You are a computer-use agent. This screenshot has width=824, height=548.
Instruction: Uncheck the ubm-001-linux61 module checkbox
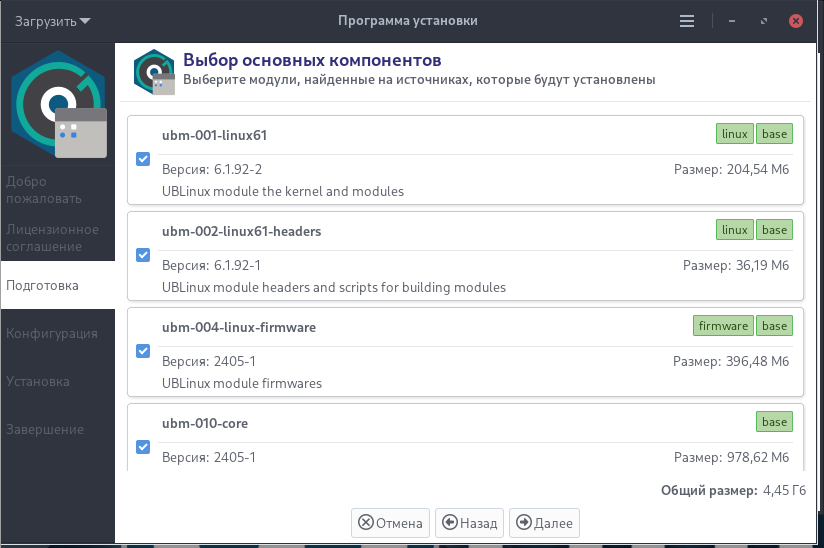coord(143,159)
